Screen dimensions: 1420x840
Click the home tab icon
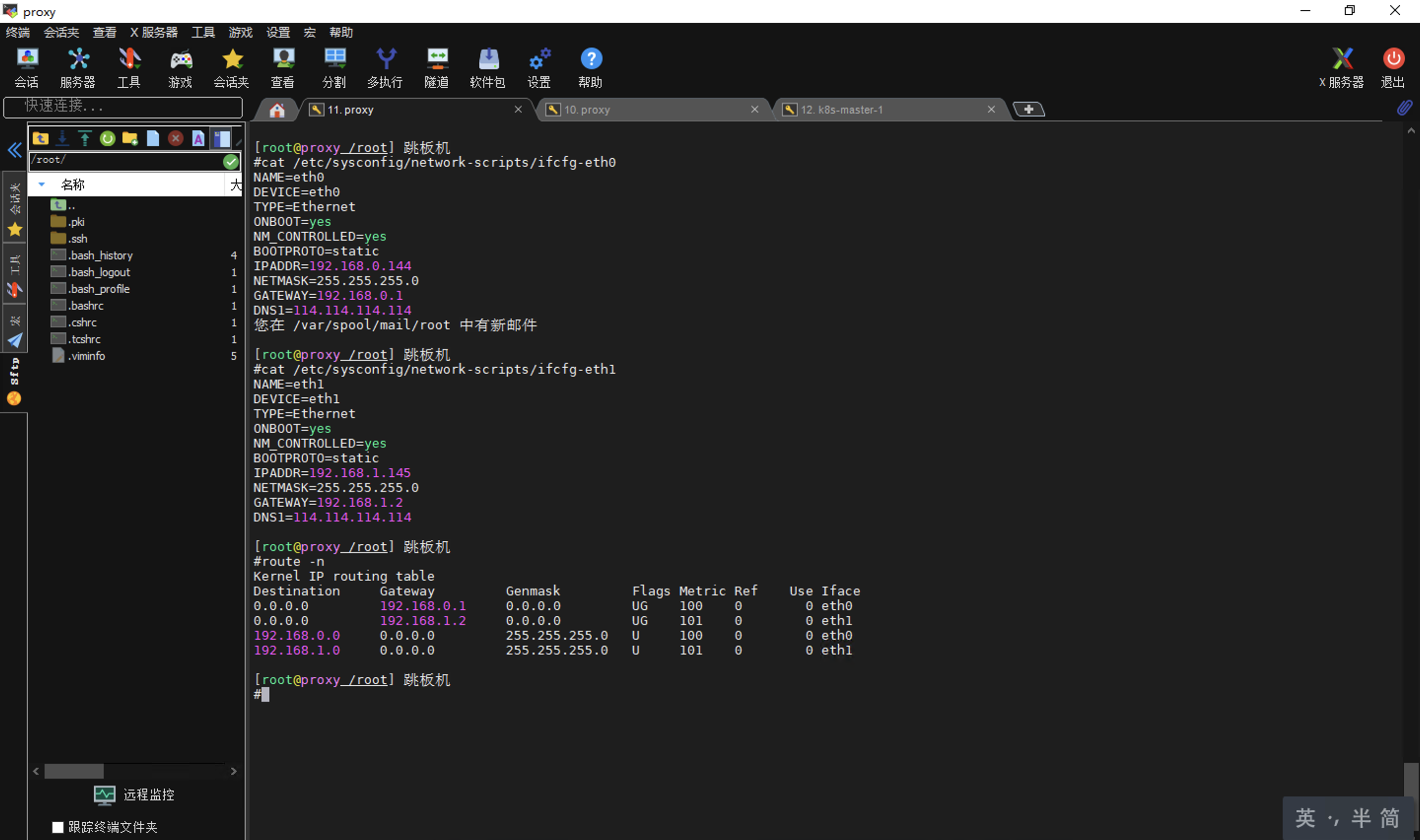[x=277, y=110]
